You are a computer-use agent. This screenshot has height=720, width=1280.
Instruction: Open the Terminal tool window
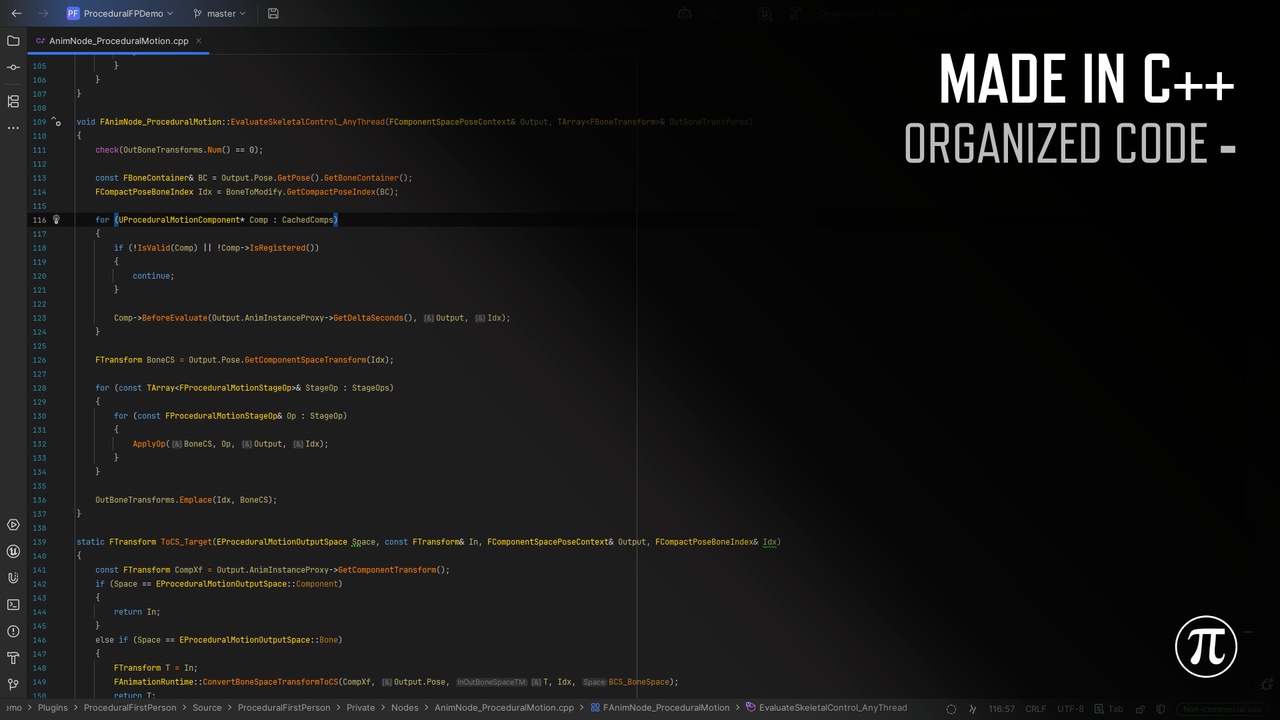point(13,604)
